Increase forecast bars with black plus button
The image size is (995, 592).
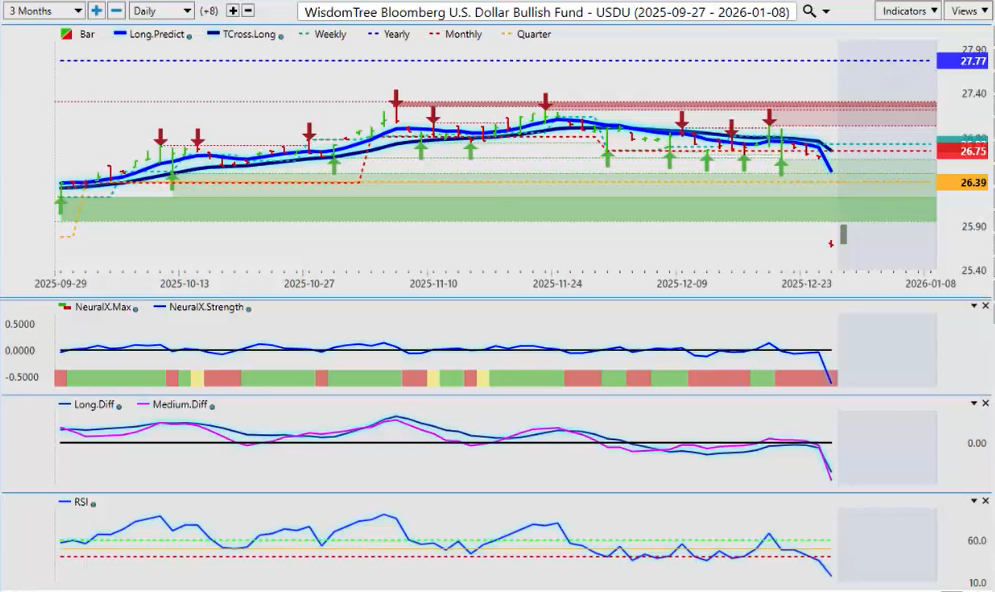click(x=233, y=10)
